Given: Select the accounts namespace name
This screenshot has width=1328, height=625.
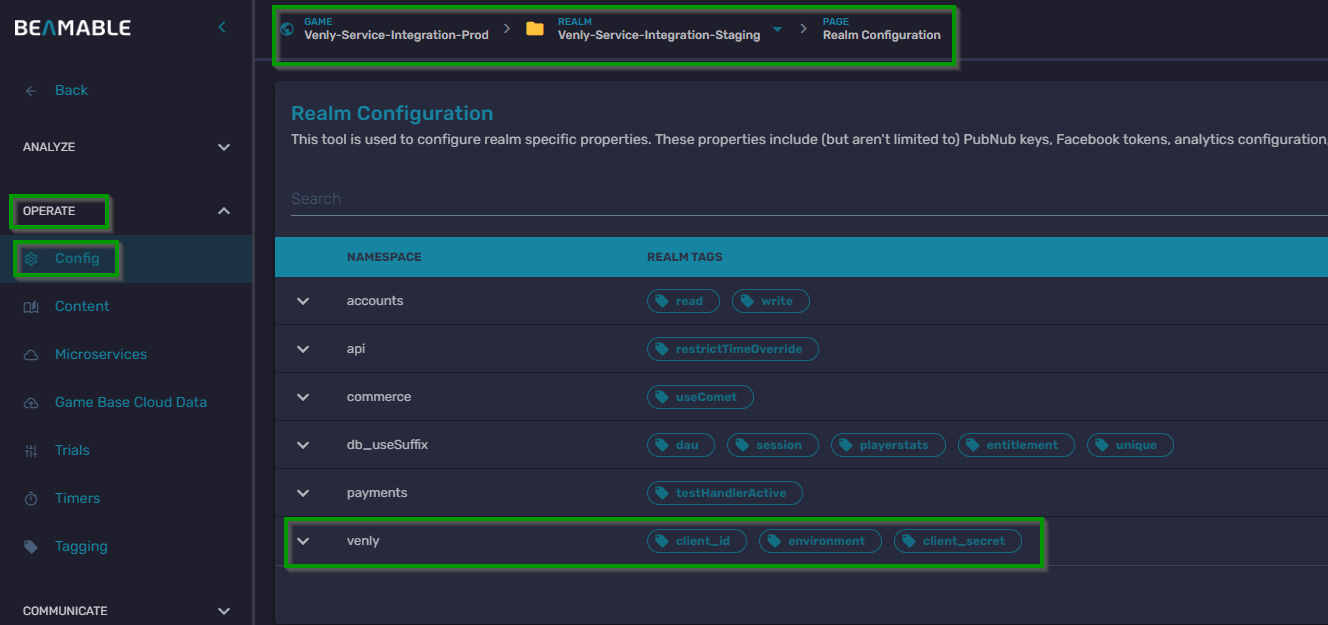Looking at the screenshot, I should coord(375,301).
